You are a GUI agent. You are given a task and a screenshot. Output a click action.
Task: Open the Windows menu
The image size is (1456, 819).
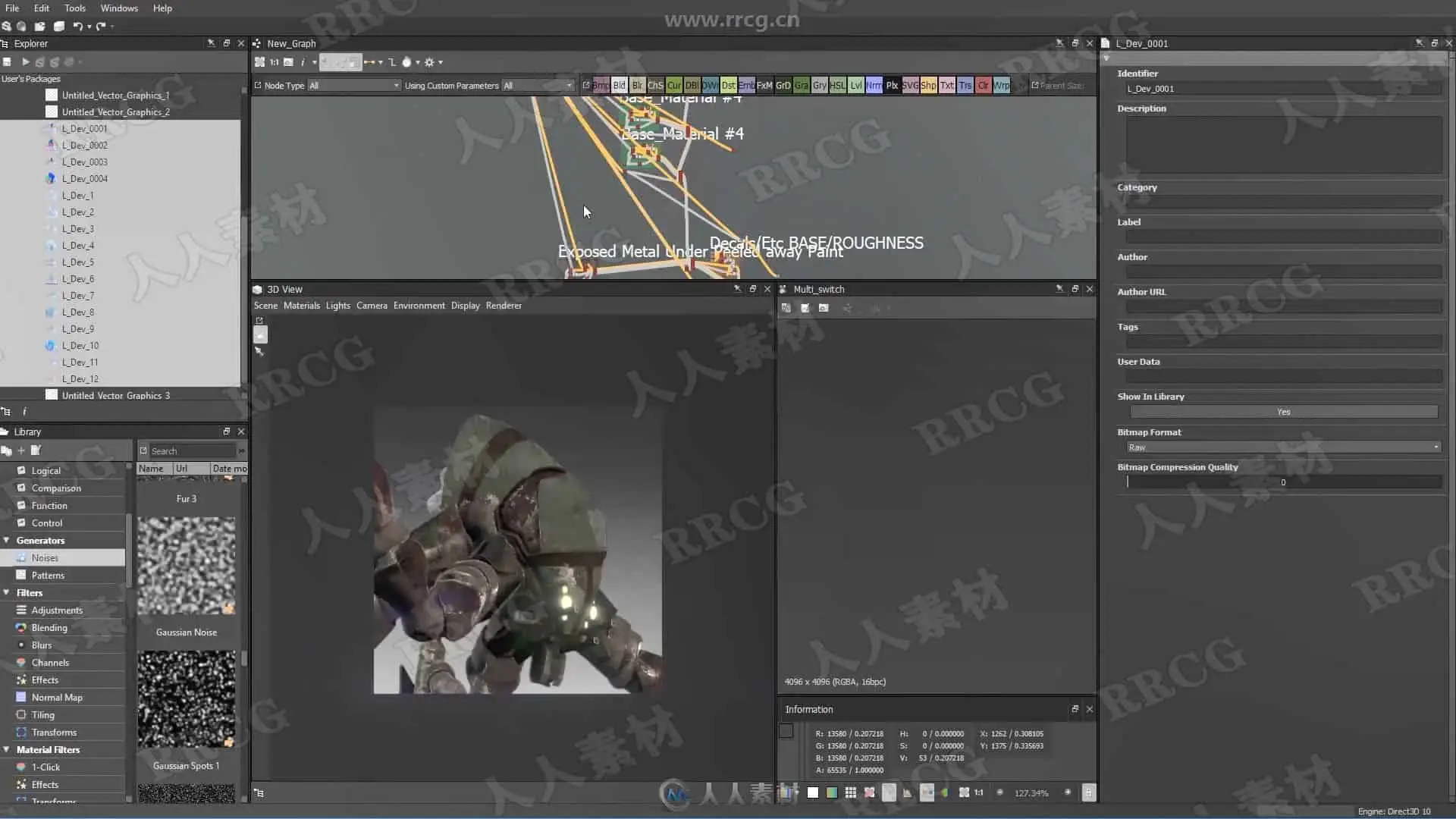(x=119, y=8)
